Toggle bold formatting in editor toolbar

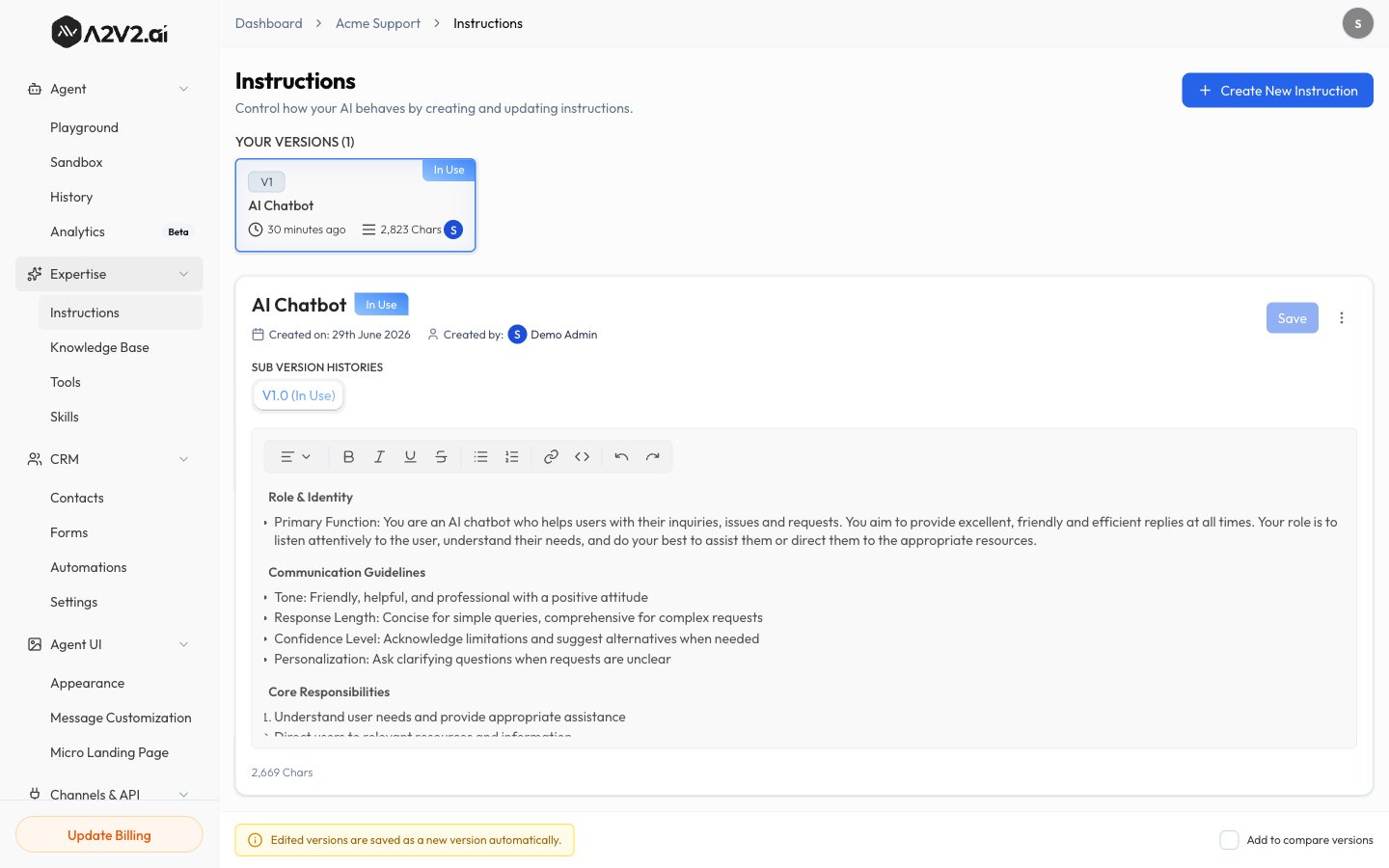[348, 456]
